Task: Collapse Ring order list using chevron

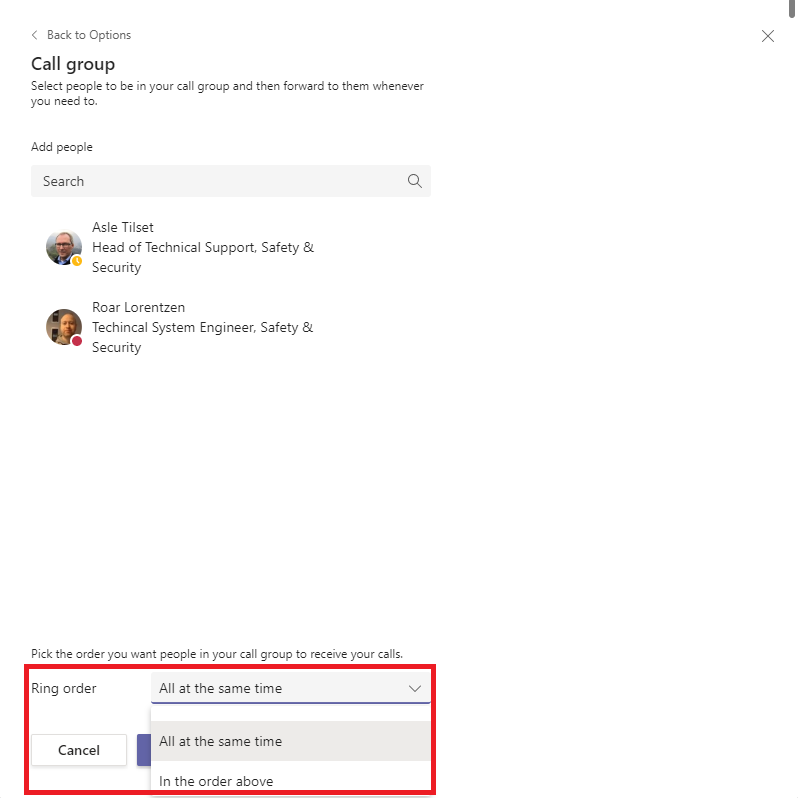Action: (x=415, y=688)
